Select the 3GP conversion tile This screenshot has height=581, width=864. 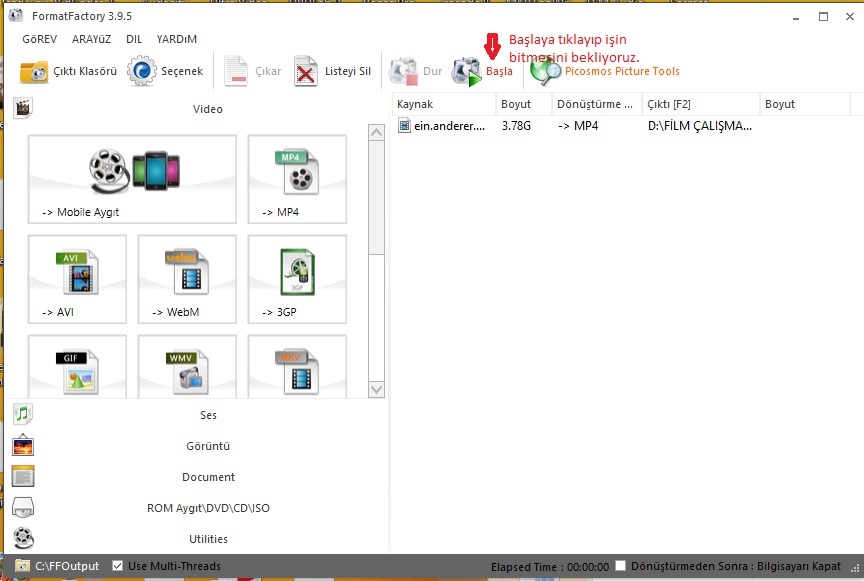coord(297,279)
